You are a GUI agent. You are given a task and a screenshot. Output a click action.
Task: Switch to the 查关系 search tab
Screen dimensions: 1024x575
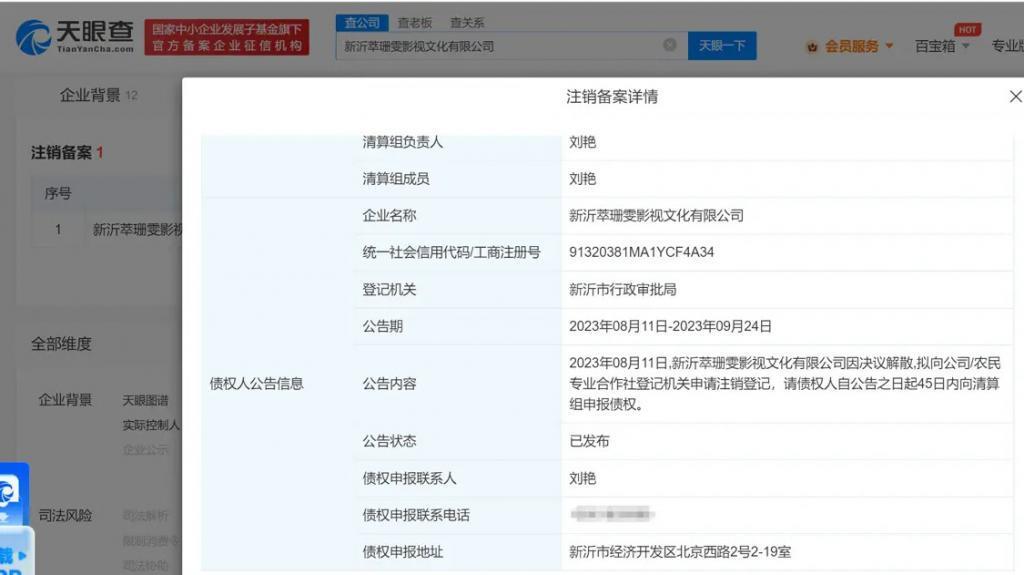click(x=467, y=23)
